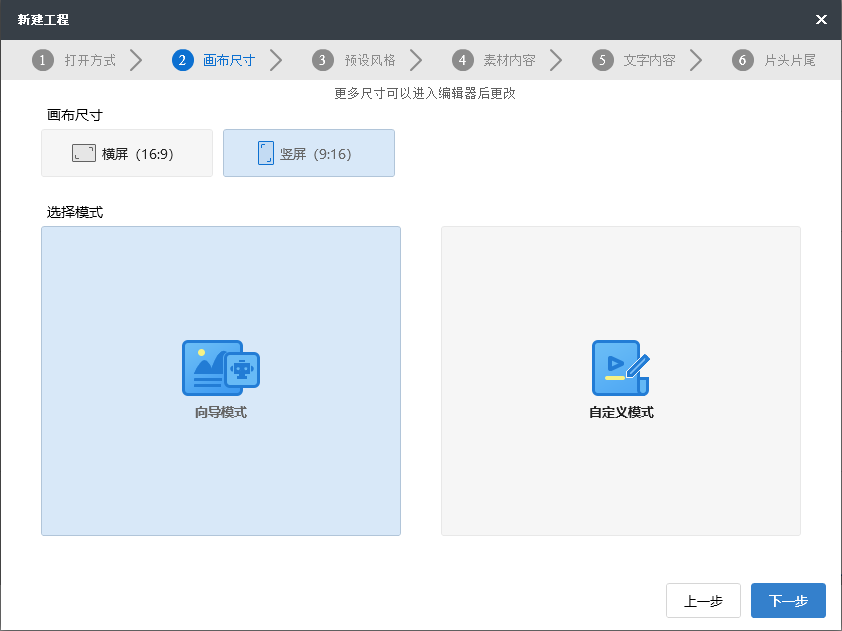
Task: Click the landscape screen icon
Action: point(84,153)
